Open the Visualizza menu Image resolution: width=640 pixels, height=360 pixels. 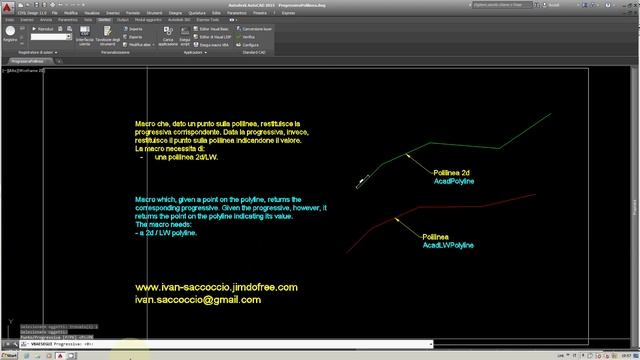(x=92, y=13)
